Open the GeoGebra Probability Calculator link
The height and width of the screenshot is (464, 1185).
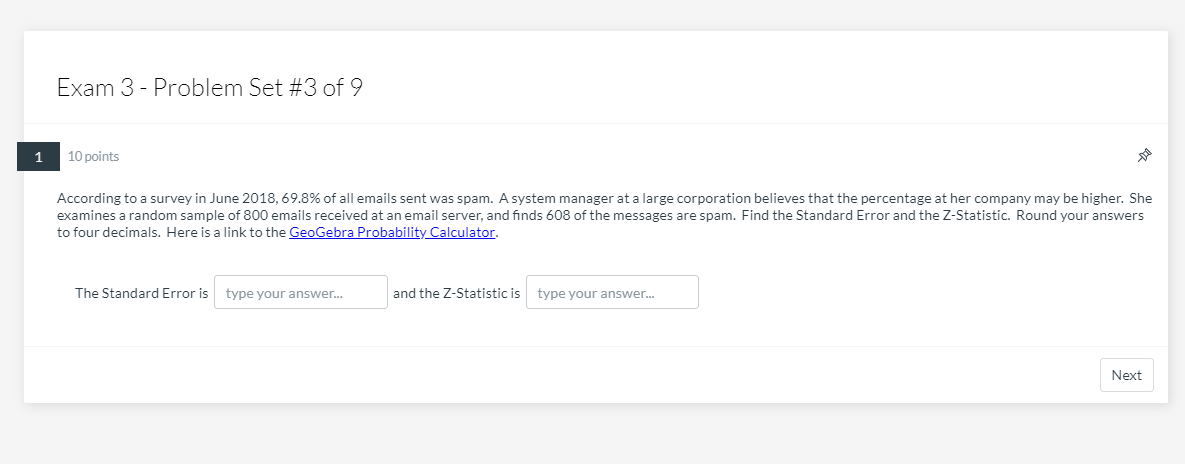[392, 232]
